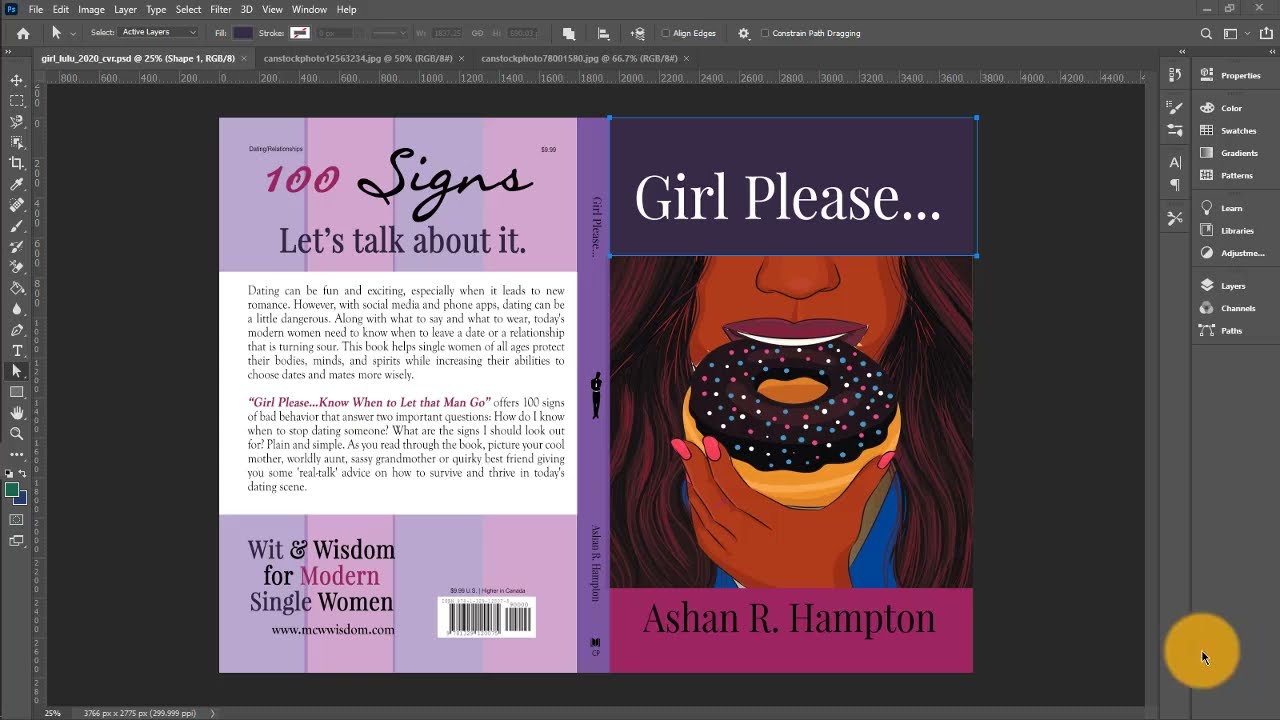Select the Lasso tool
This screenshot has width=1280, height=720.
[16, 122]
